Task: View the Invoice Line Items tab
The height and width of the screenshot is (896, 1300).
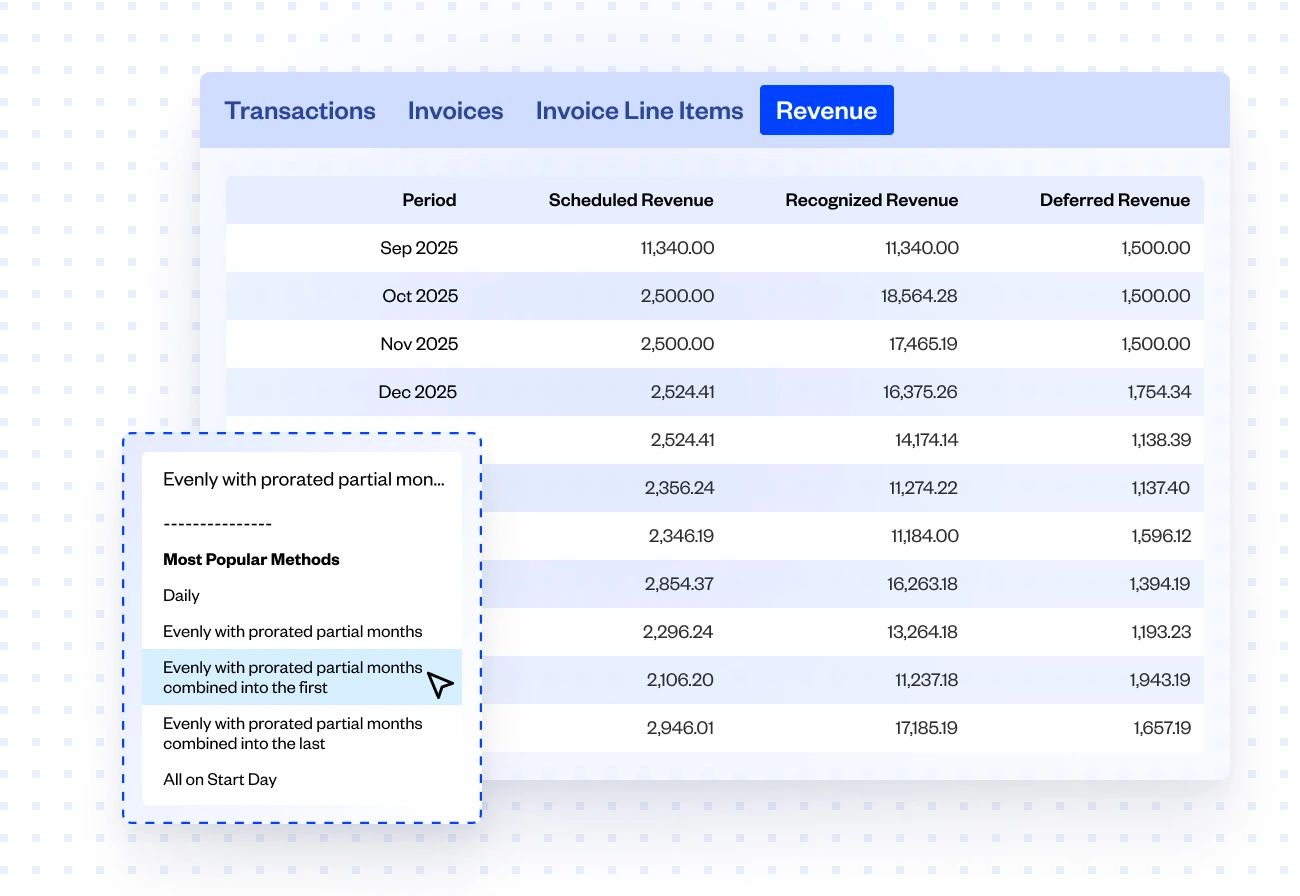Action: point(639,110)
